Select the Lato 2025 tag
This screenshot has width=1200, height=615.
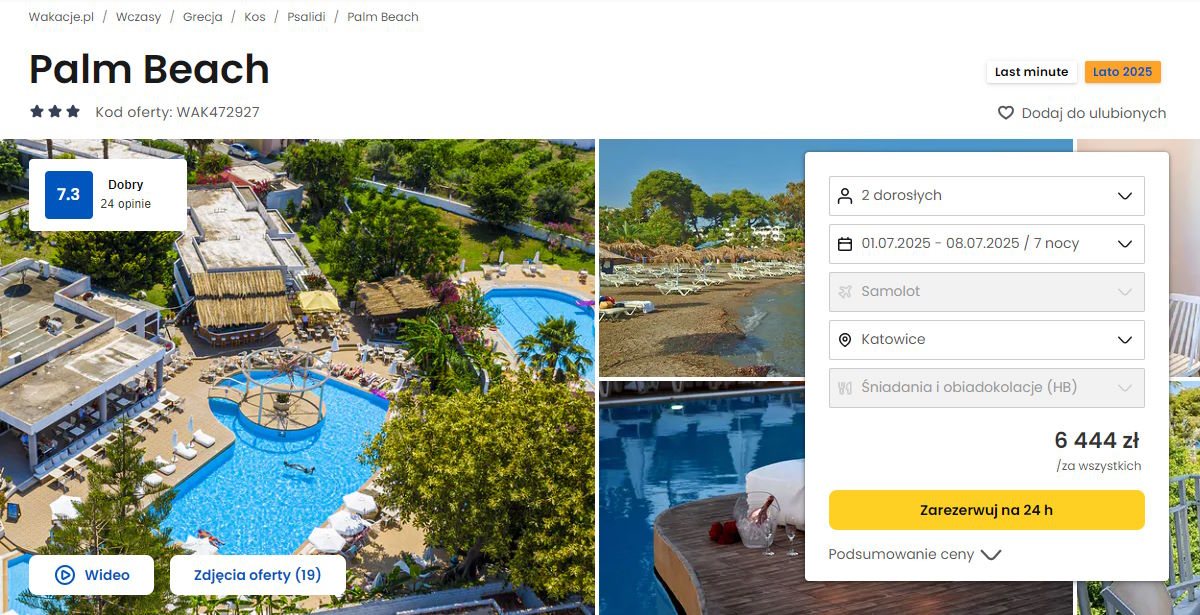coord(1123,72)
